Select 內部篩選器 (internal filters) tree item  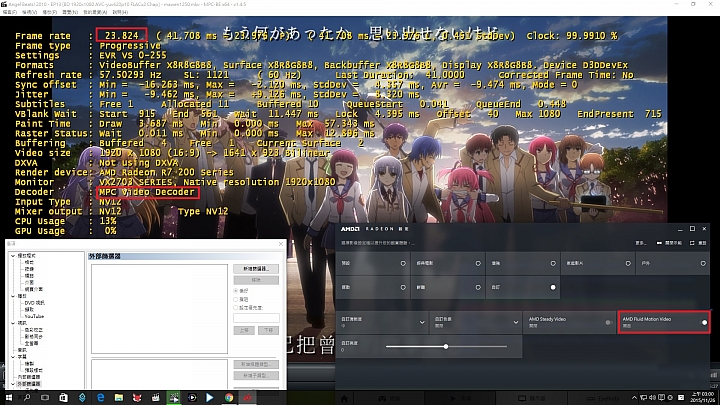pos(29,377)
